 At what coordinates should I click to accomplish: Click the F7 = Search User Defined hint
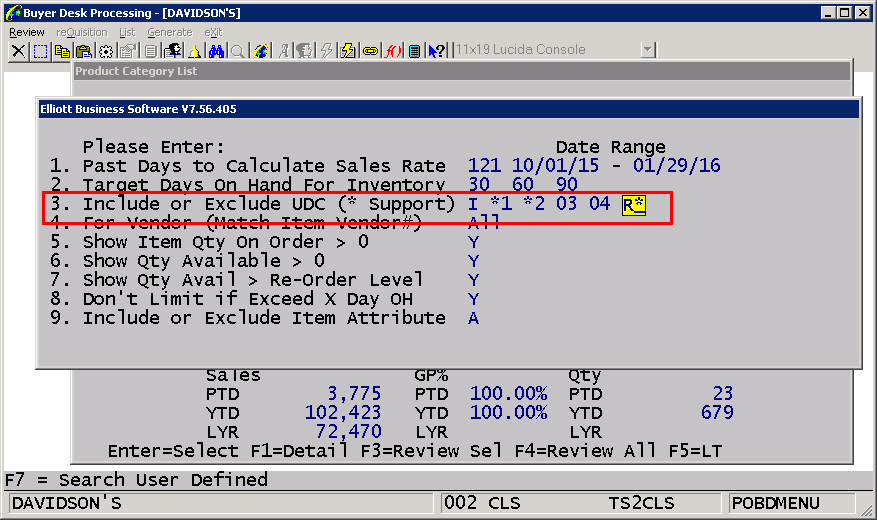[136, 480]
